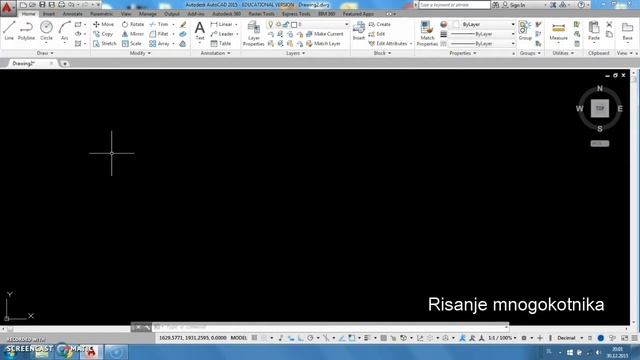
Task: Toggle hardware acceleration blue circle icon
Action: click(x=600, y=338)
